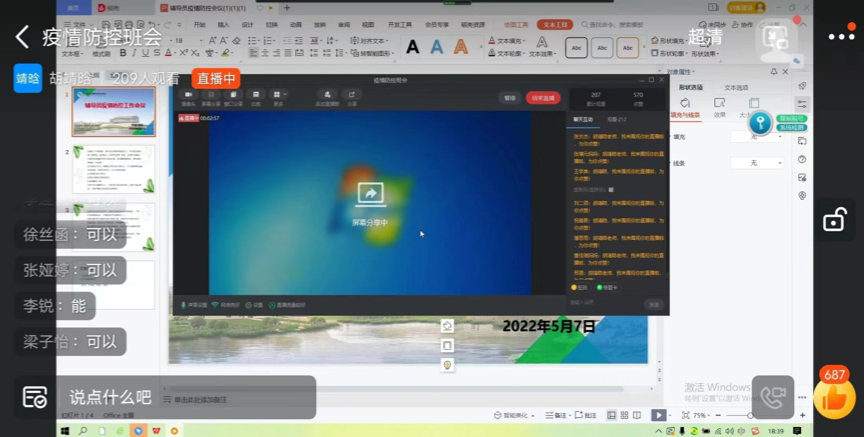
Task: Open the 开始 ribbon tab
Action: 199,25
